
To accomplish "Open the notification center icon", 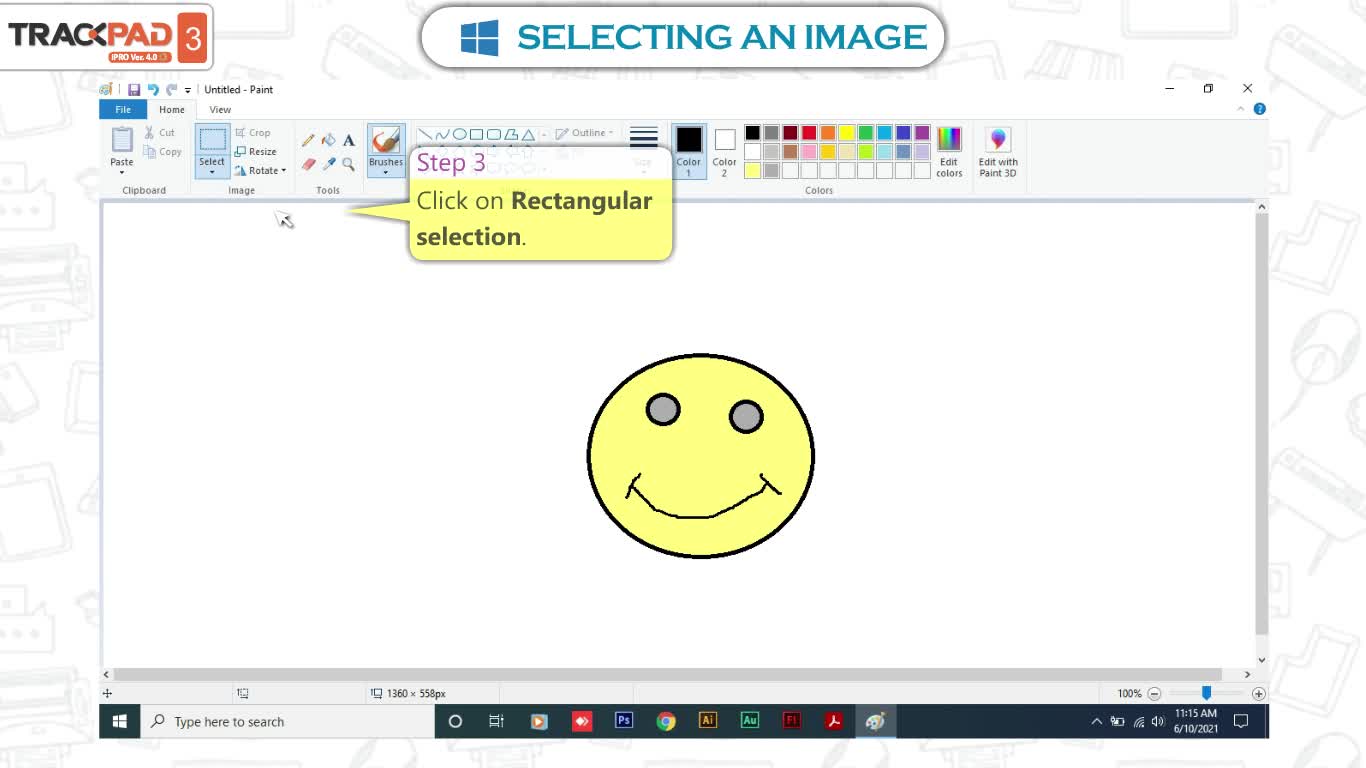I will [1241, 721].
